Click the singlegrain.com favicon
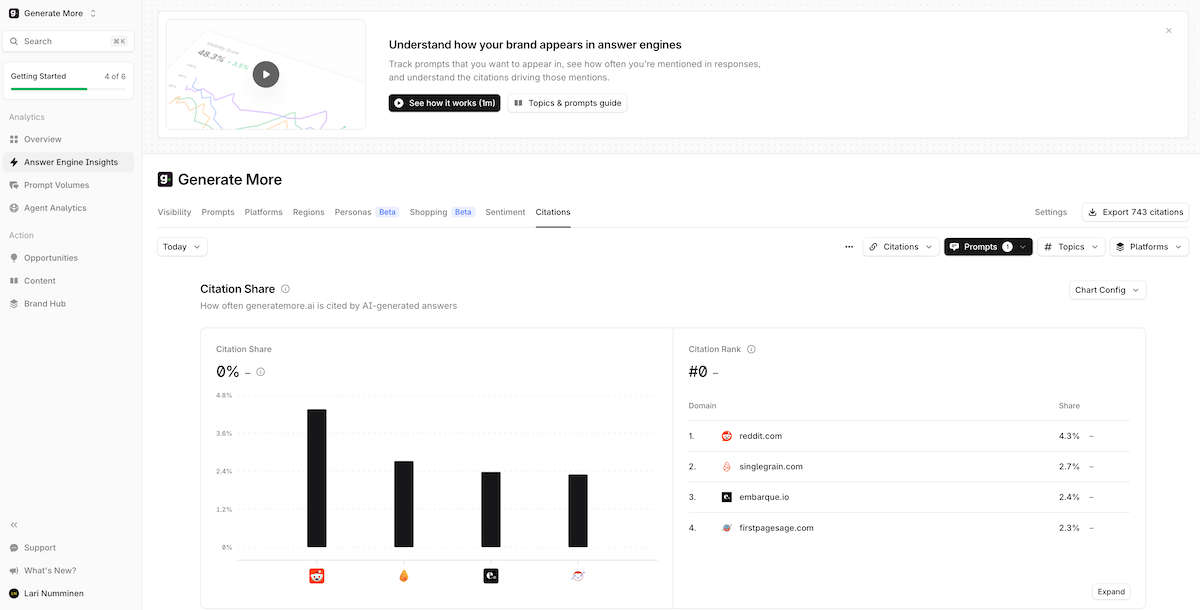 tap(726, 466)
